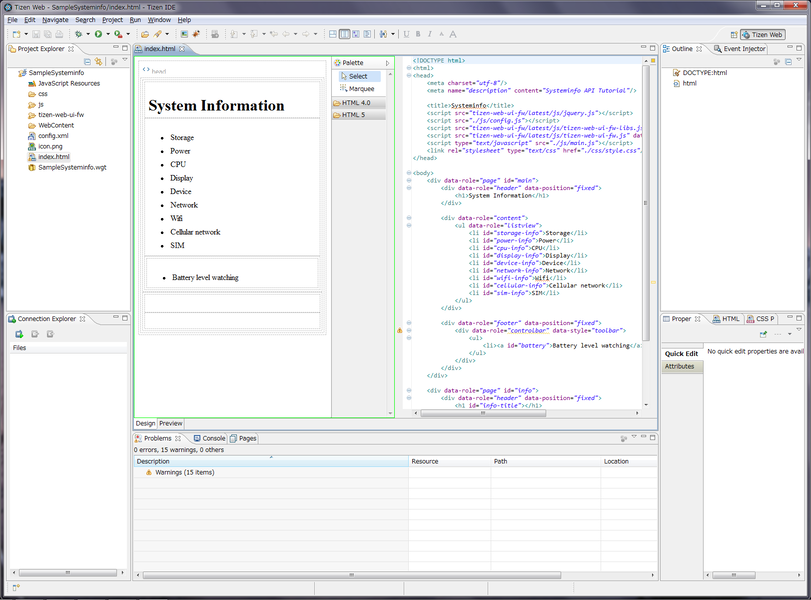Select the Palette Select tool
This screenshot has width=811, height=600.
(x=359, y=76)
